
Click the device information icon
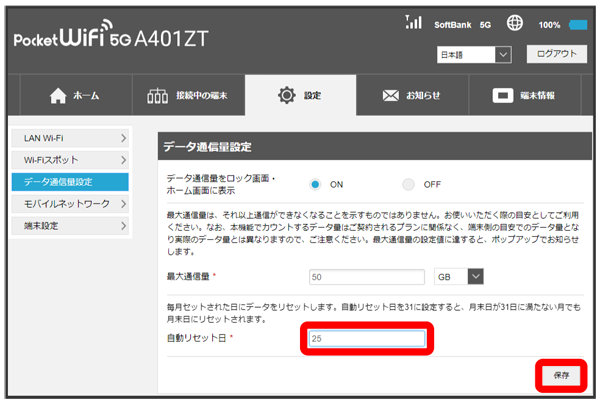point(502,96)
